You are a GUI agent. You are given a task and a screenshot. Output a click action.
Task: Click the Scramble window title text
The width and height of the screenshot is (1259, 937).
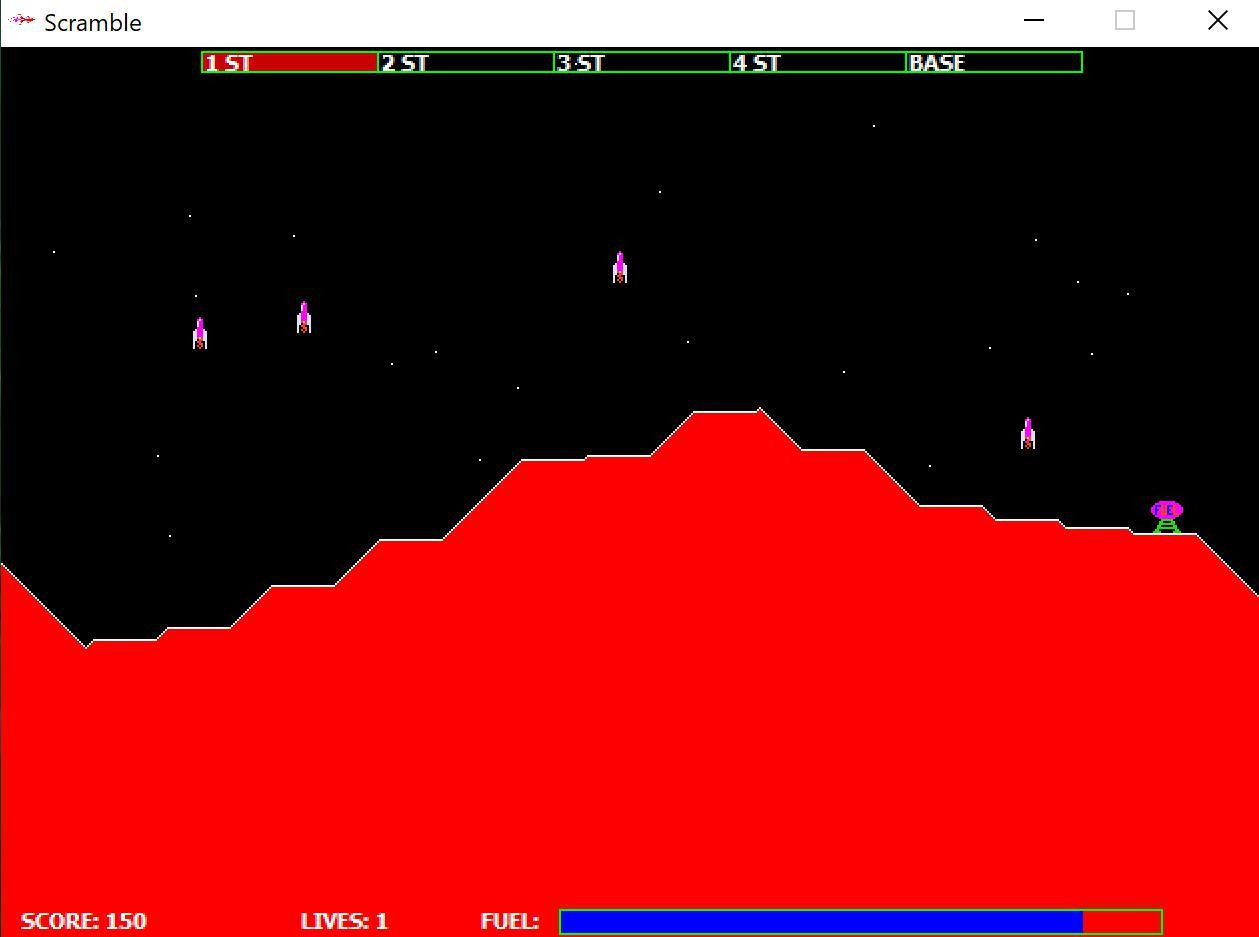pos(93,22)
